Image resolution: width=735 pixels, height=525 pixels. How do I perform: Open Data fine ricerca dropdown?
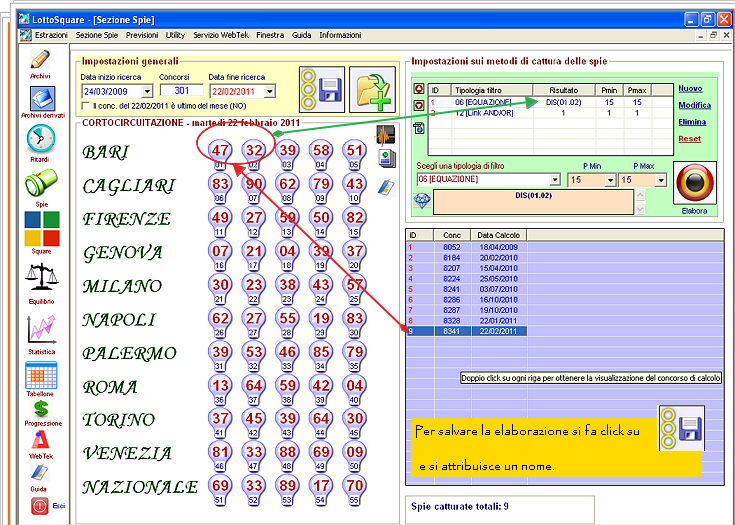tap(270, 91)
